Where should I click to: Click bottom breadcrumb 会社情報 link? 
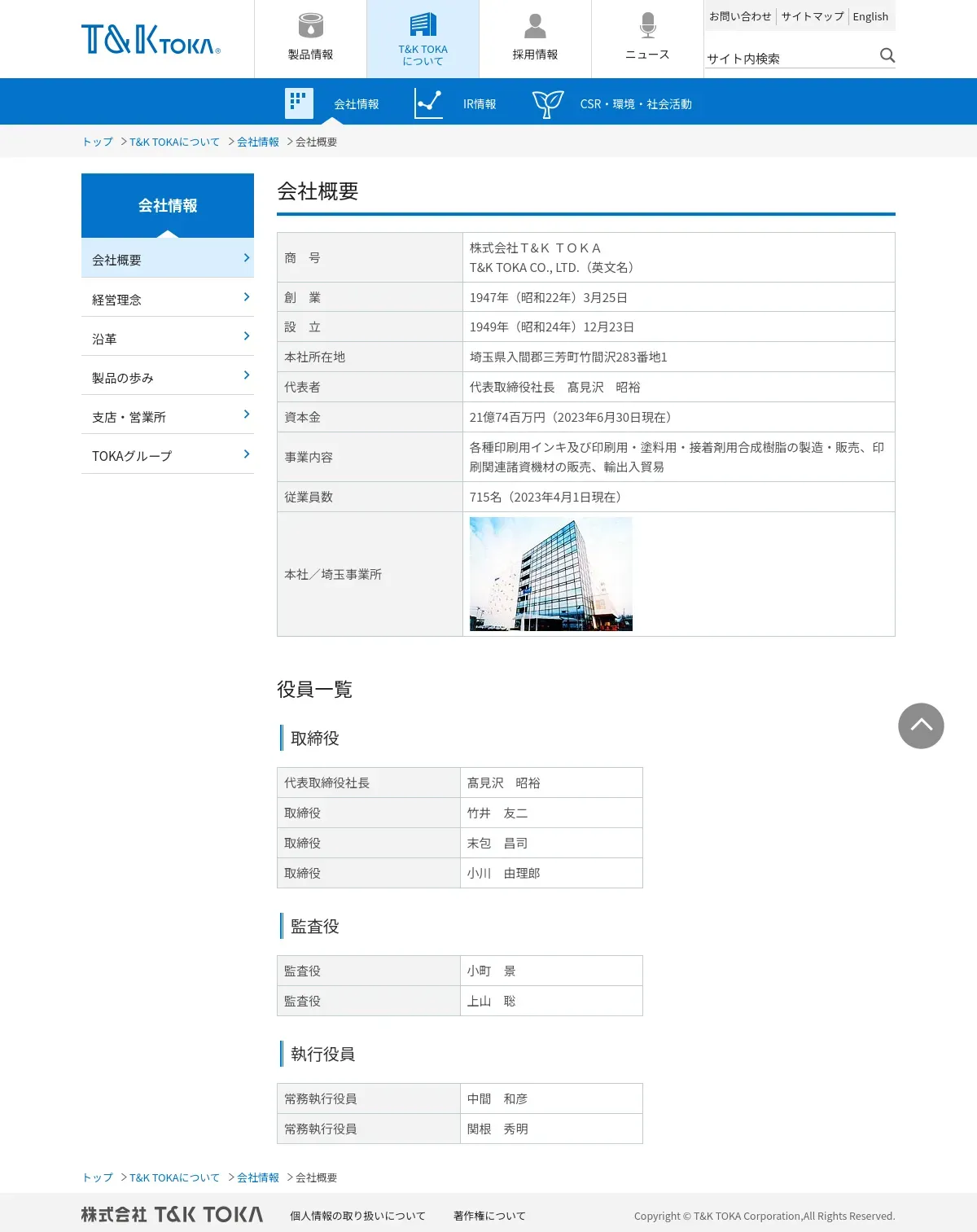258,1177
